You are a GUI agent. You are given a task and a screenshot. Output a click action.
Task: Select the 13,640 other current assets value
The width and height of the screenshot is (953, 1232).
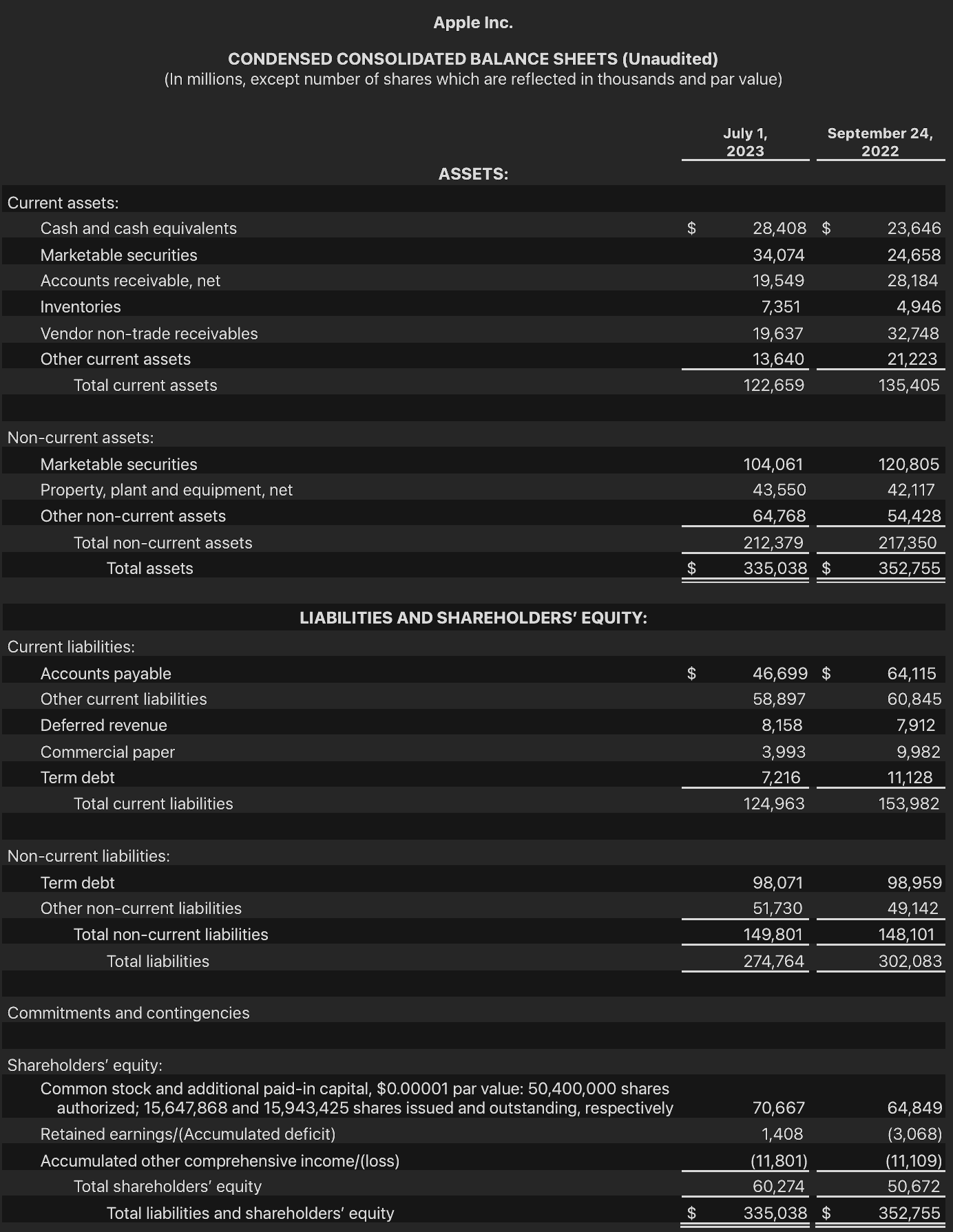click(778, 359)
